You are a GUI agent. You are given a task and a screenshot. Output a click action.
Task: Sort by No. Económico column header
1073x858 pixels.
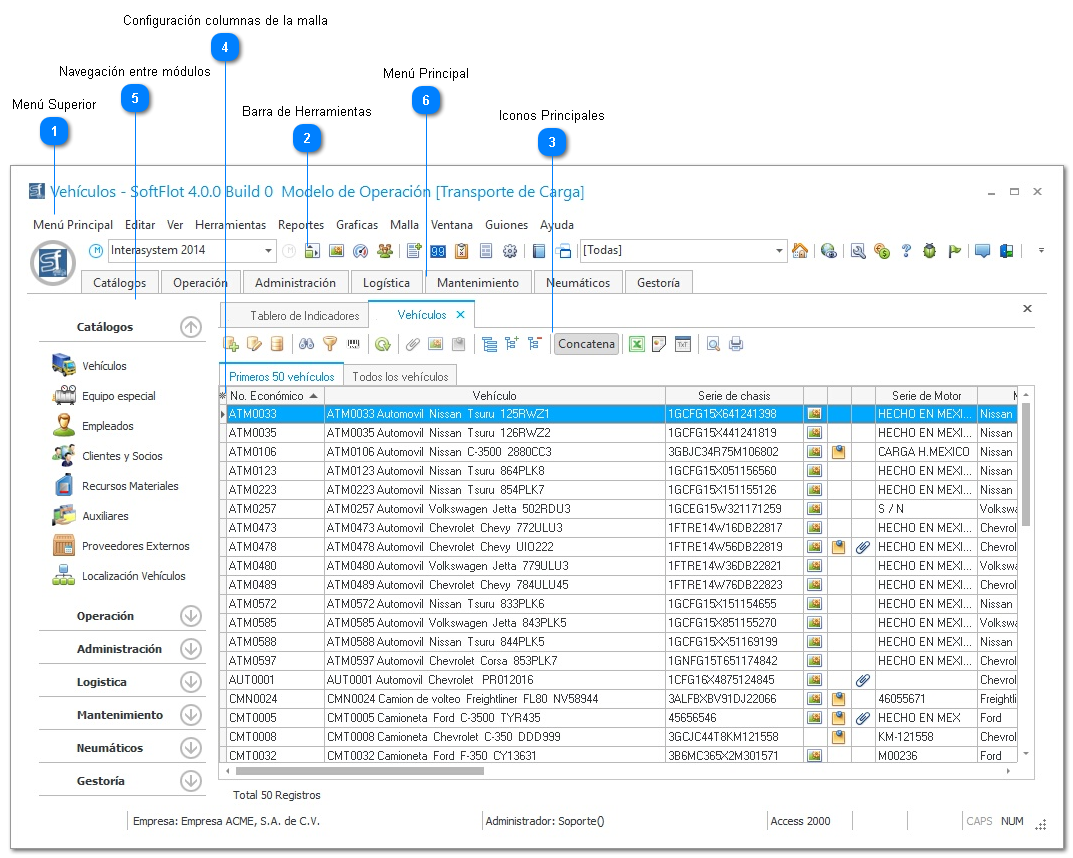click(x=266, y=396)
